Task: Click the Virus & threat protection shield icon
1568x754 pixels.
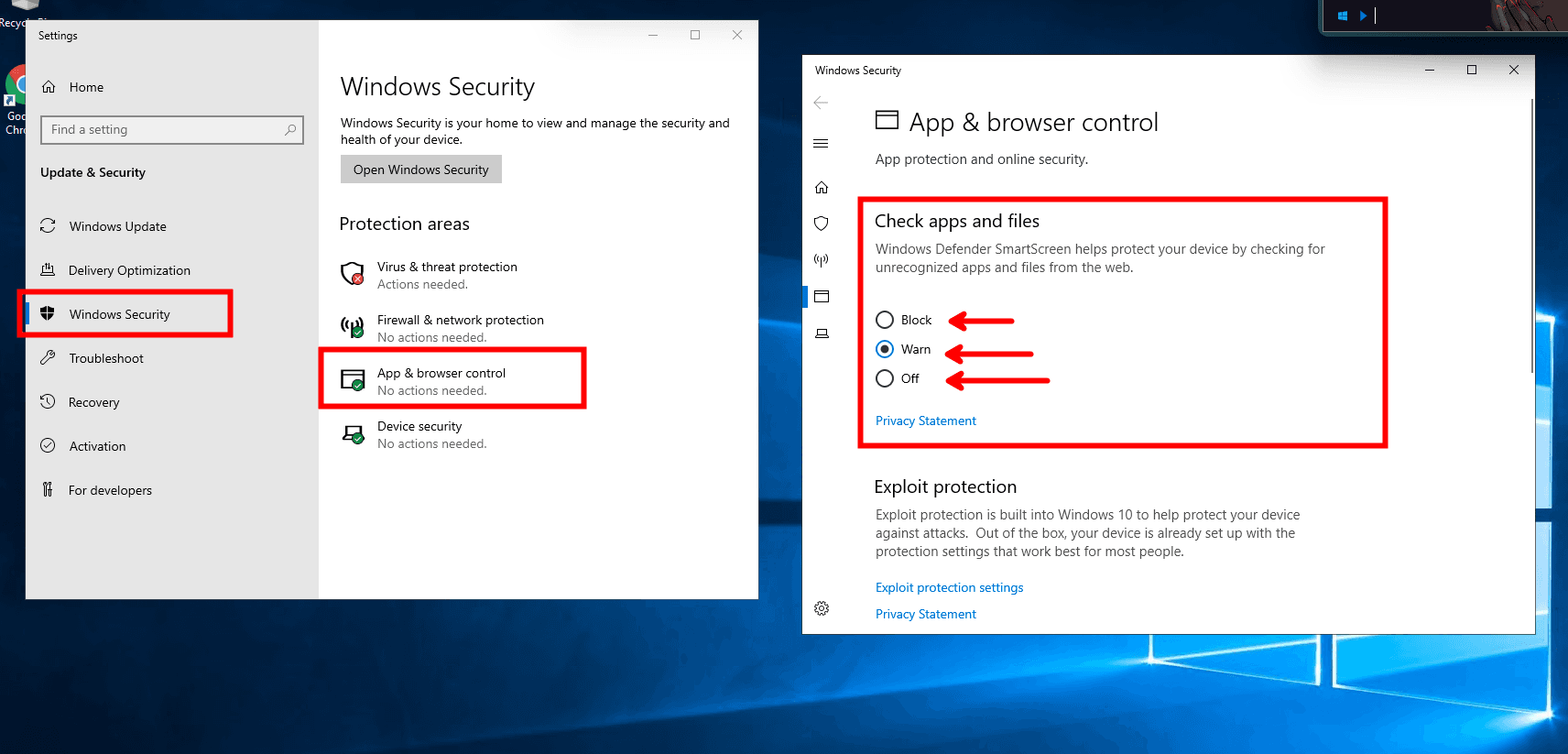Action: click(353, 274)
